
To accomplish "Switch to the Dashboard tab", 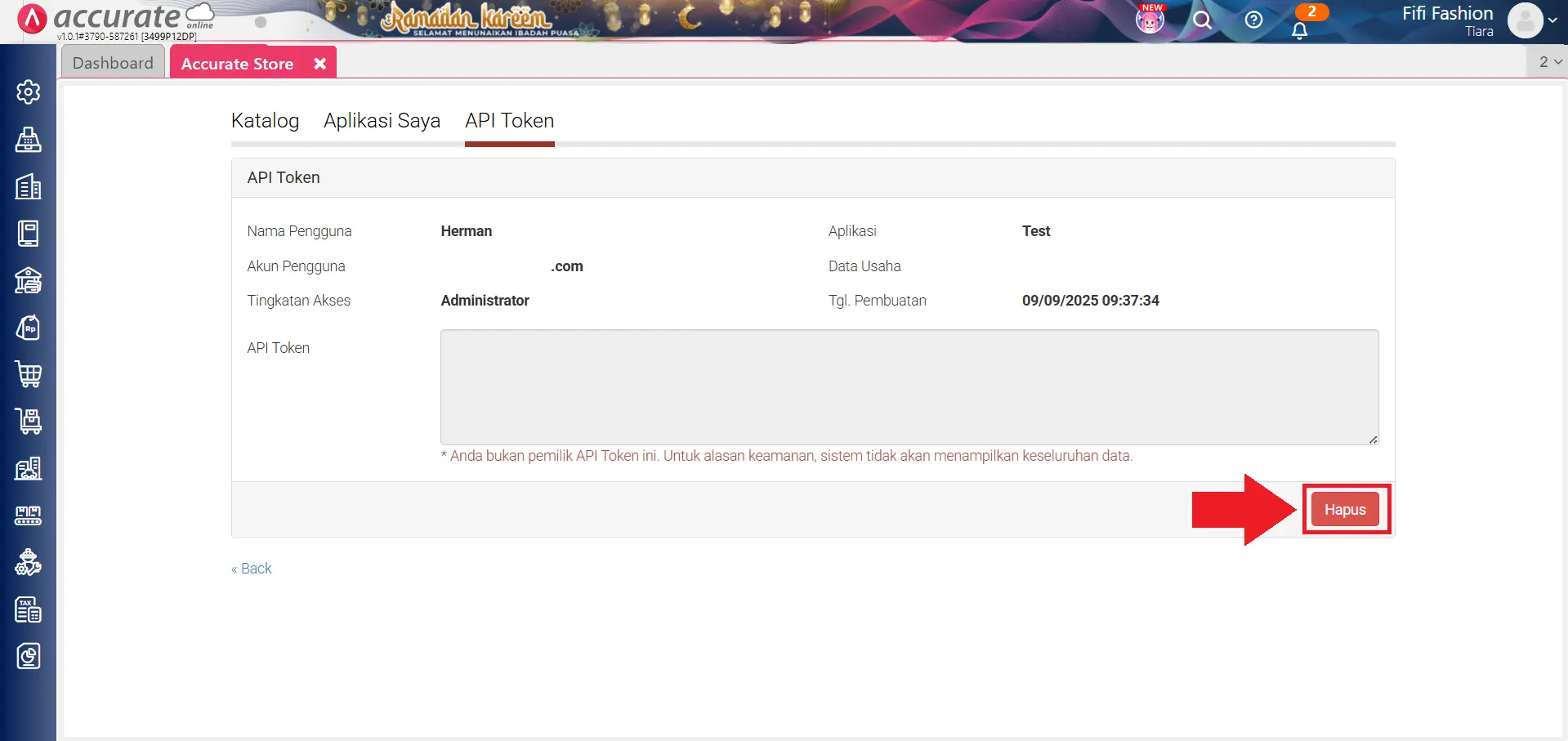I will (x=113, y=63).
